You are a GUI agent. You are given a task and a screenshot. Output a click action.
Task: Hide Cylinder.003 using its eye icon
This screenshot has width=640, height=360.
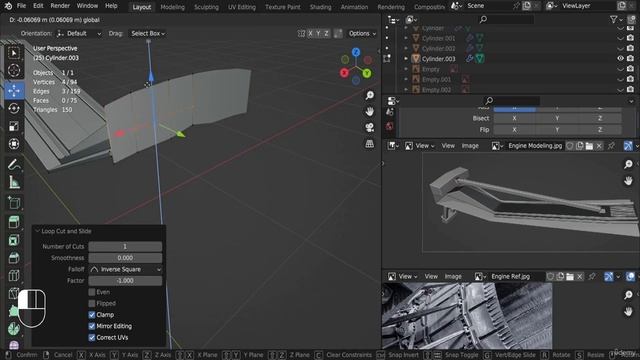click(620, 58)
